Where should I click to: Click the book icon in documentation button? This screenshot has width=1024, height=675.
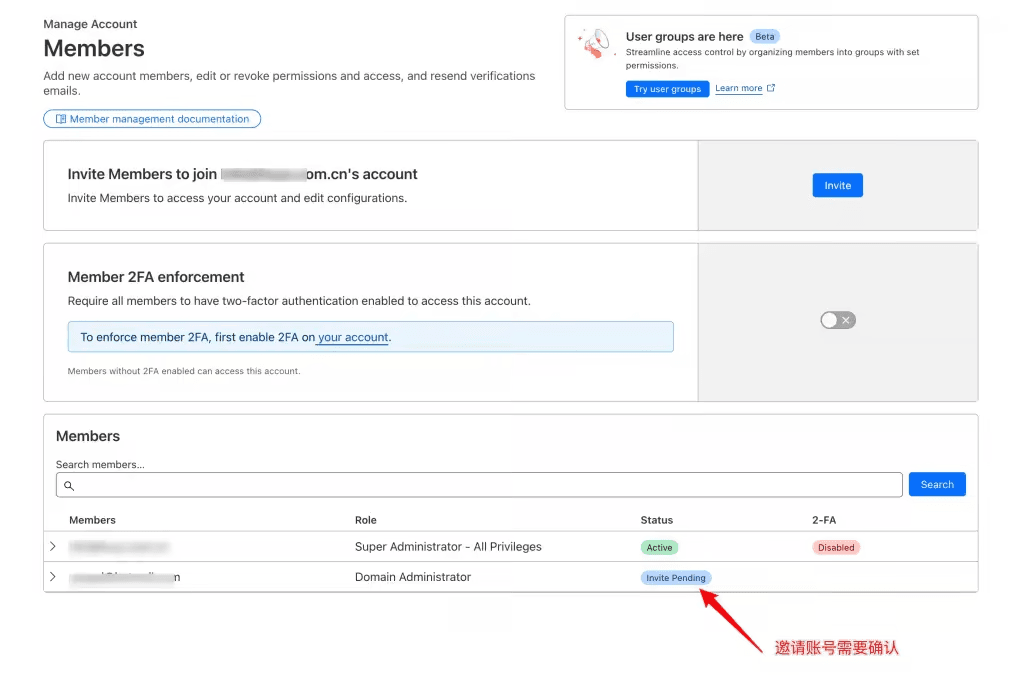[61, 119]
